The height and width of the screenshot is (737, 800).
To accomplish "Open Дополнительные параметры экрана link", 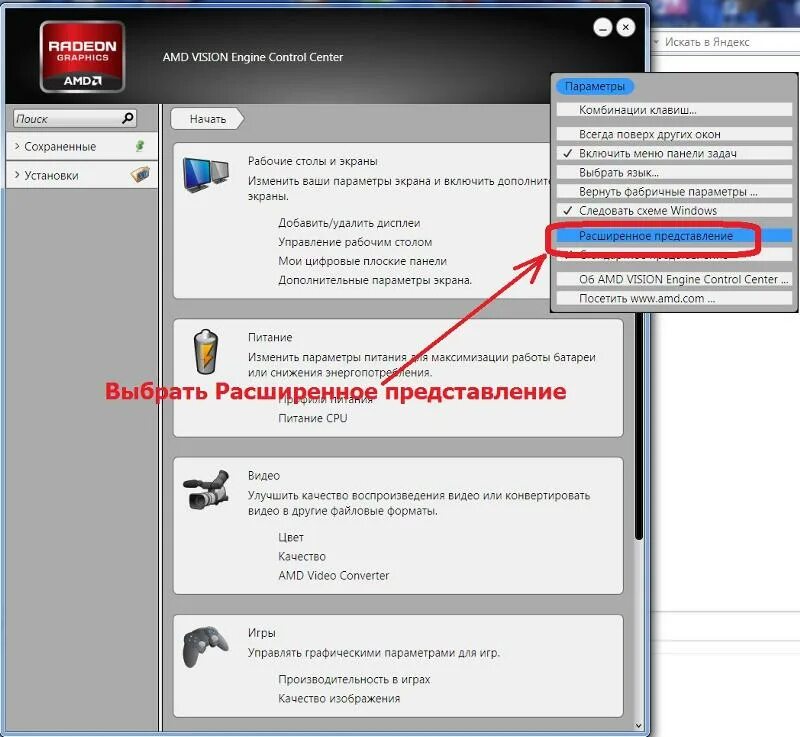I will click(x=375, y=280).
